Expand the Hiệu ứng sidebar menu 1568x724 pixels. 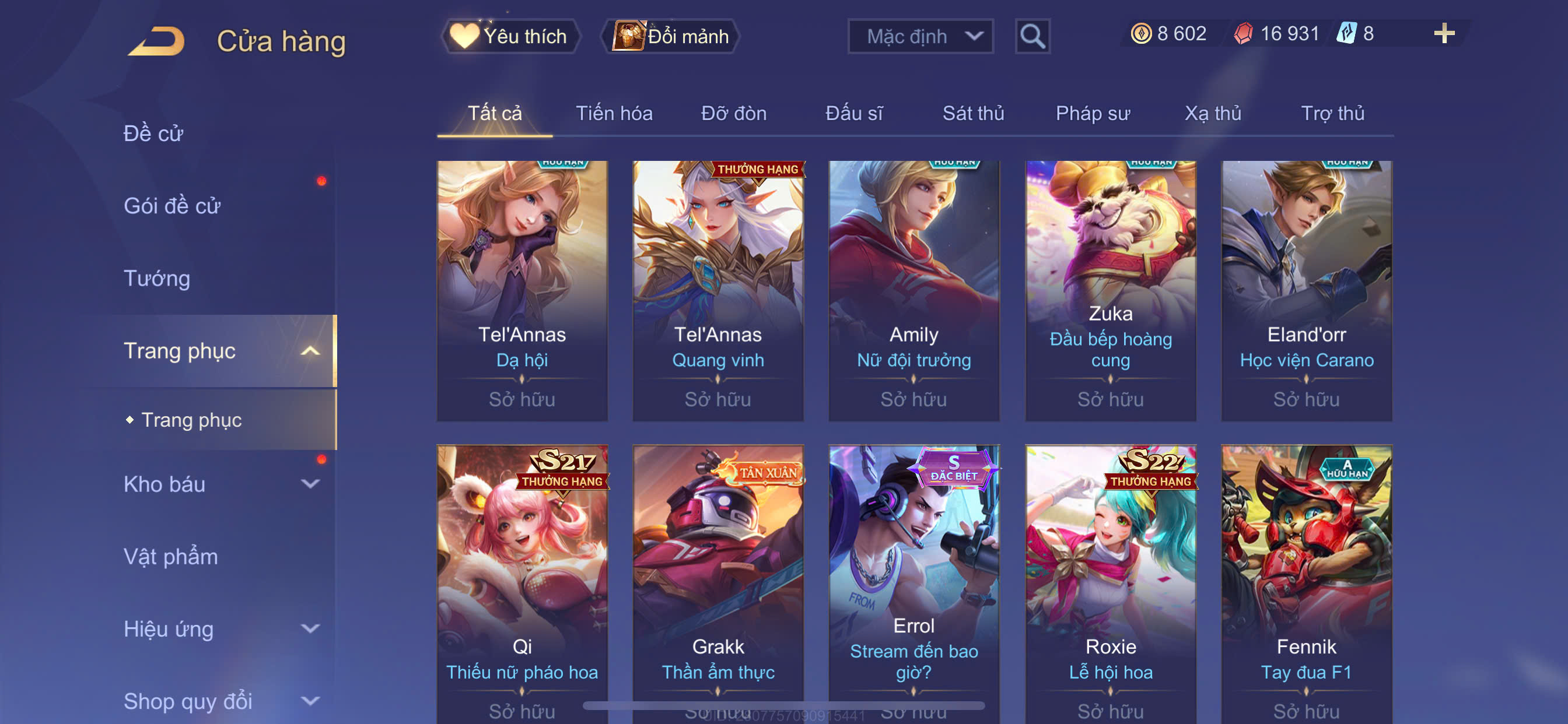pyautogui.click(x=310, y=628)
